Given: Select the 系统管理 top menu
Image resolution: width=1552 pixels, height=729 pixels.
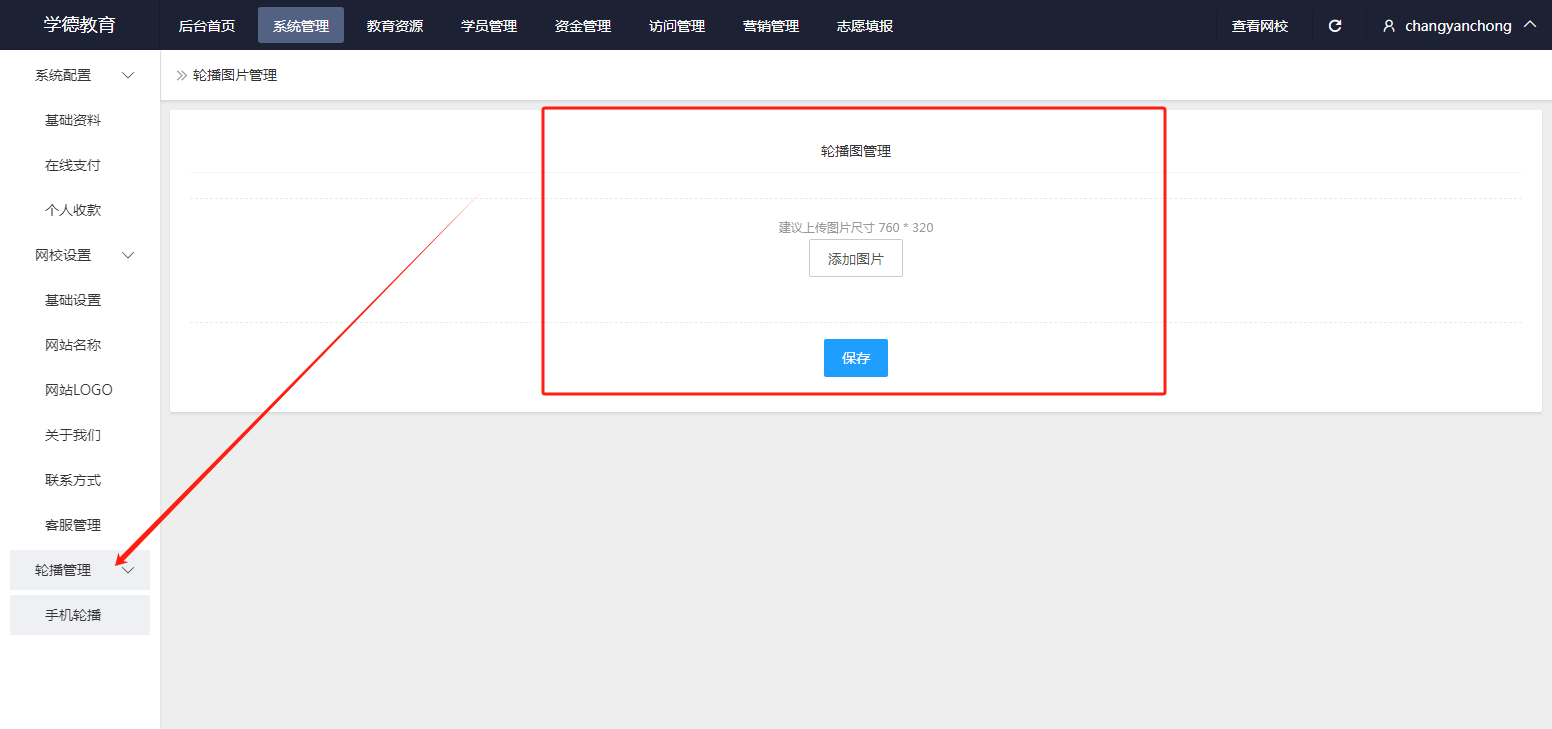Looking at the screenshot, I should [x=301, y=26].
